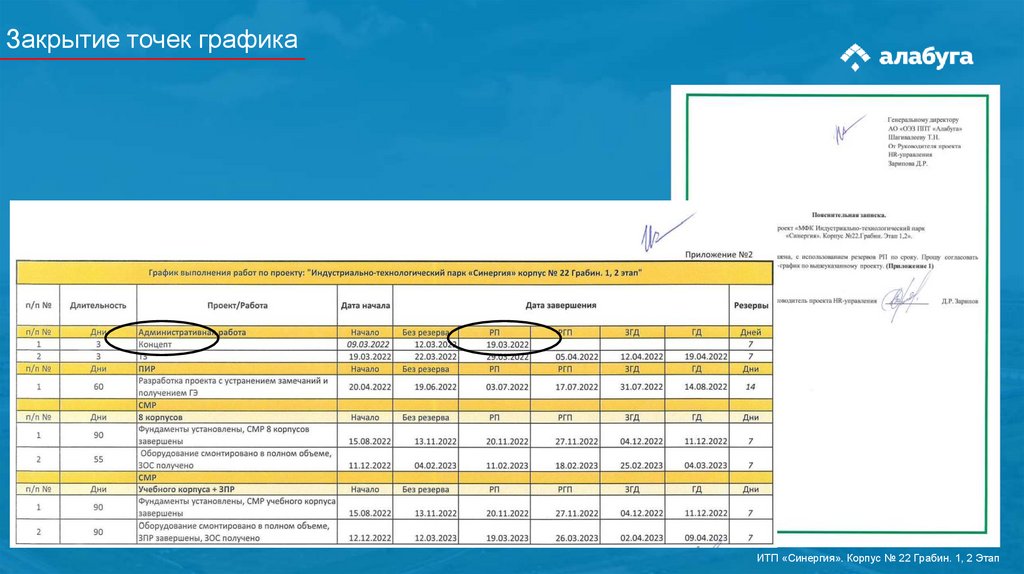Select the slide title "Закрытие точек графика"

point(152,40)
